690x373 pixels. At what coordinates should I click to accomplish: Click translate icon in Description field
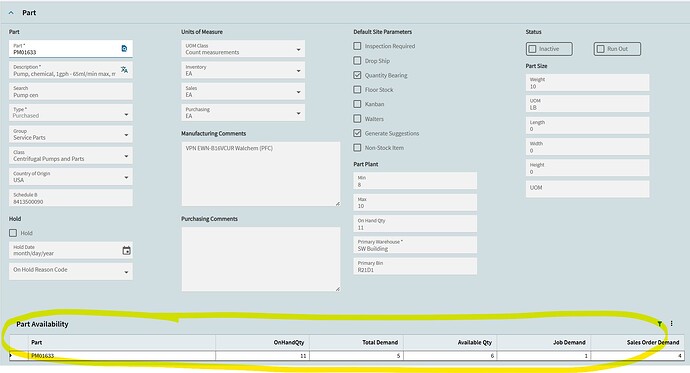coord(125,69)
